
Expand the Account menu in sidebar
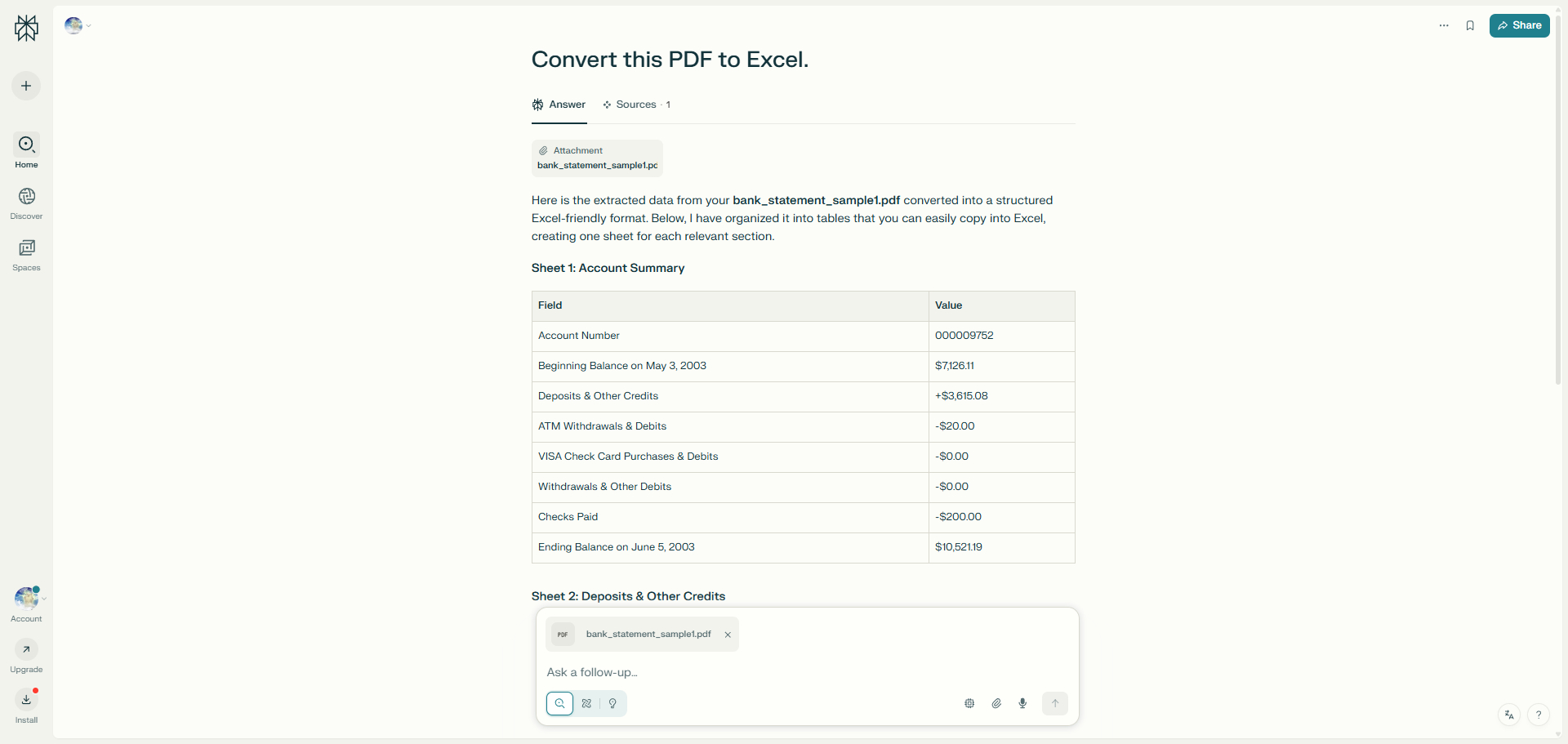[28, 604]
